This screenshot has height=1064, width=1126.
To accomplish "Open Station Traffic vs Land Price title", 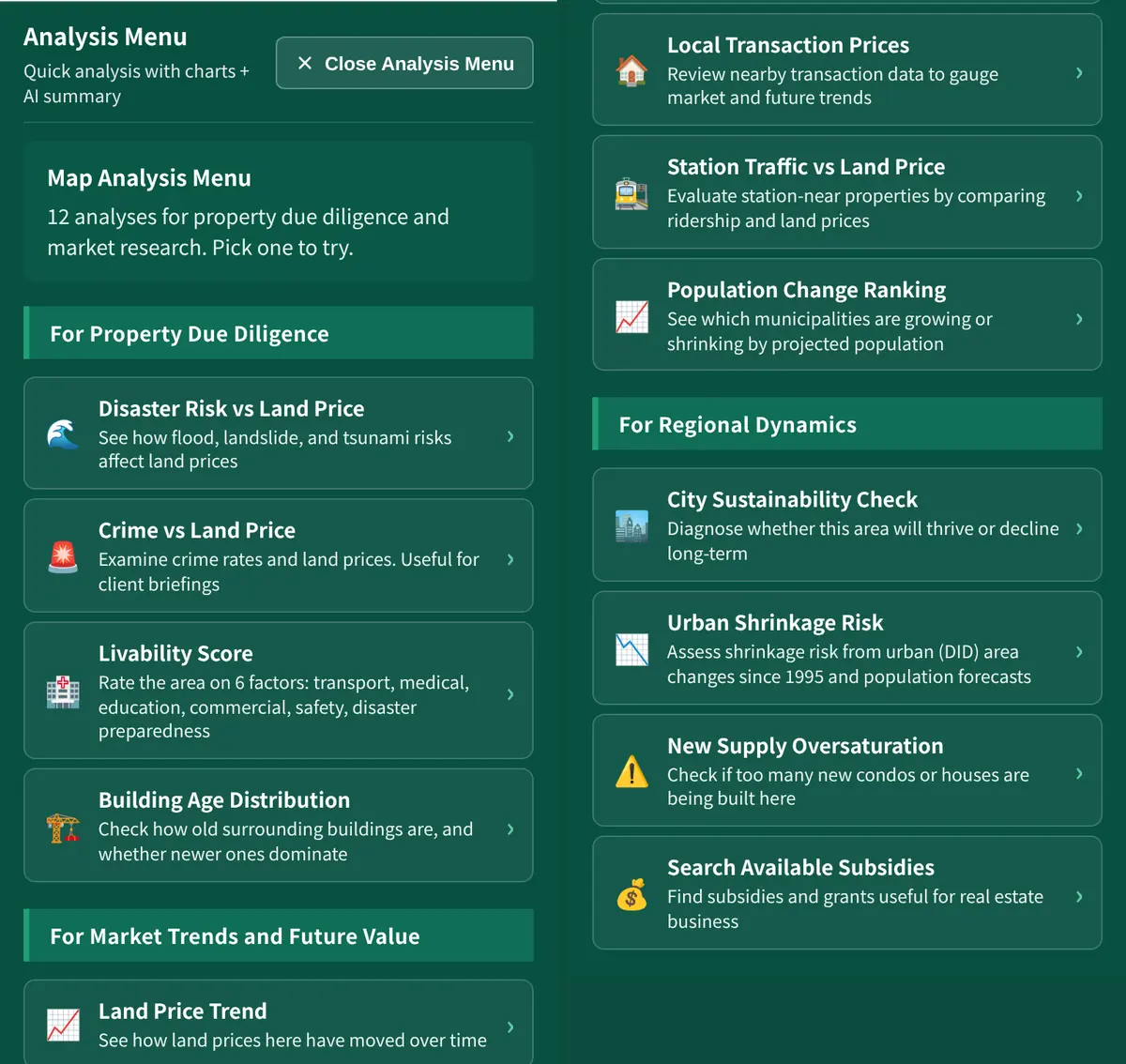I will pos(806,167).
